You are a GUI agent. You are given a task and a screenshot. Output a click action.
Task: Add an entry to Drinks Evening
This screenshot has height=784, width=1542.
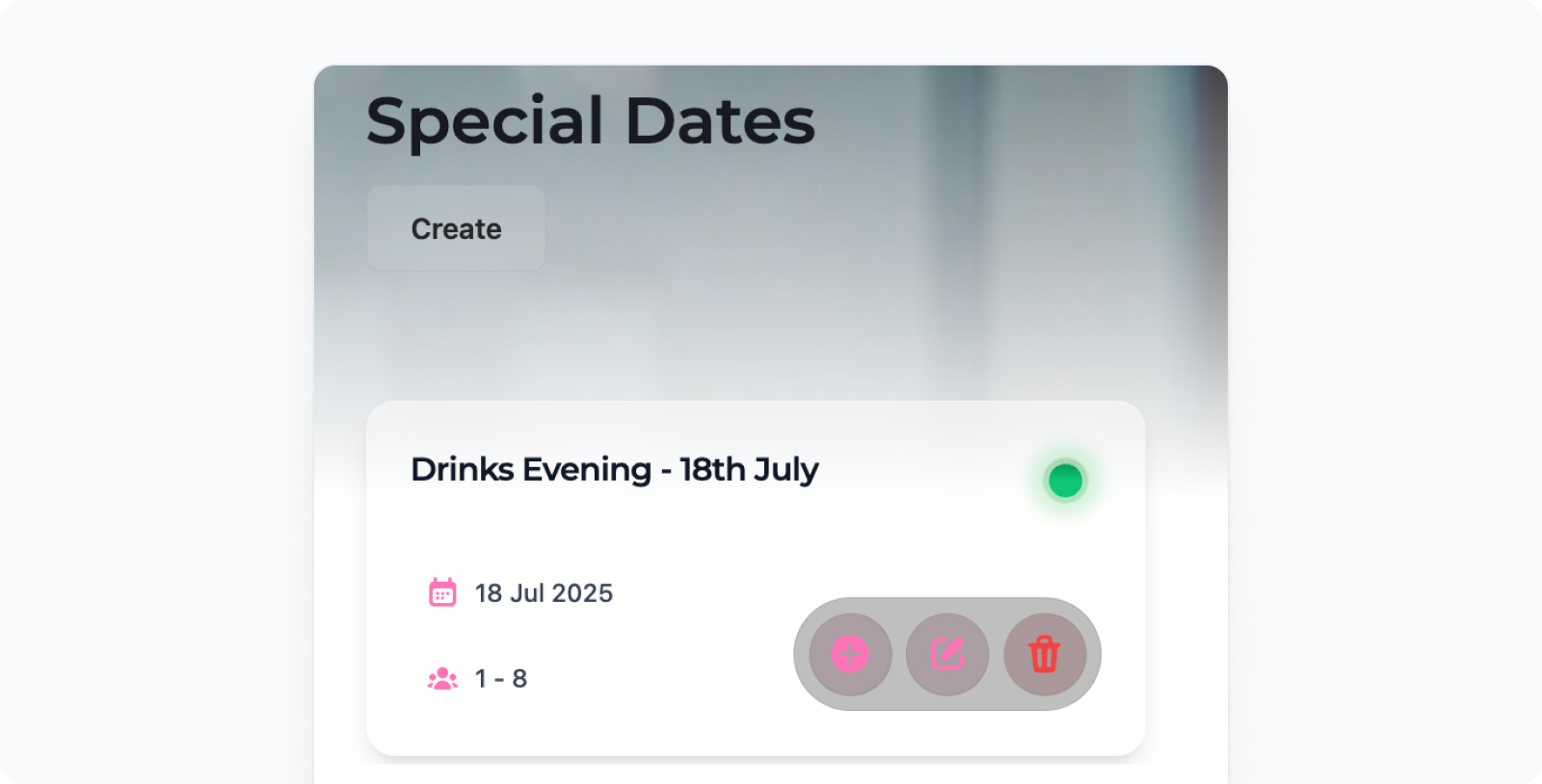tap(850, 654)
